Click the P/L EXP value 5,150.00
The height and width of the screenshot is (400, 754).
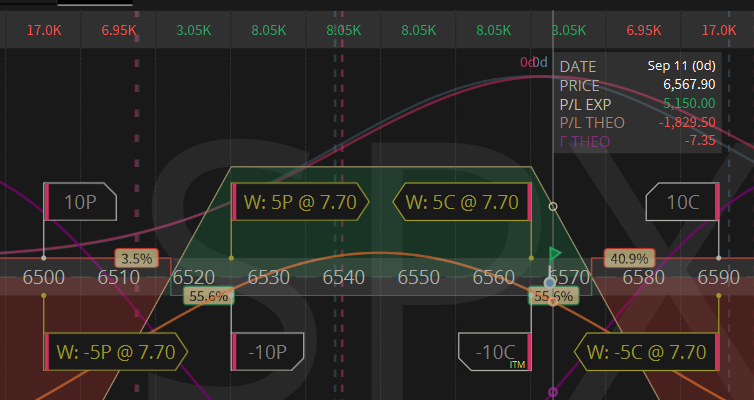click(x=689, y=103)
